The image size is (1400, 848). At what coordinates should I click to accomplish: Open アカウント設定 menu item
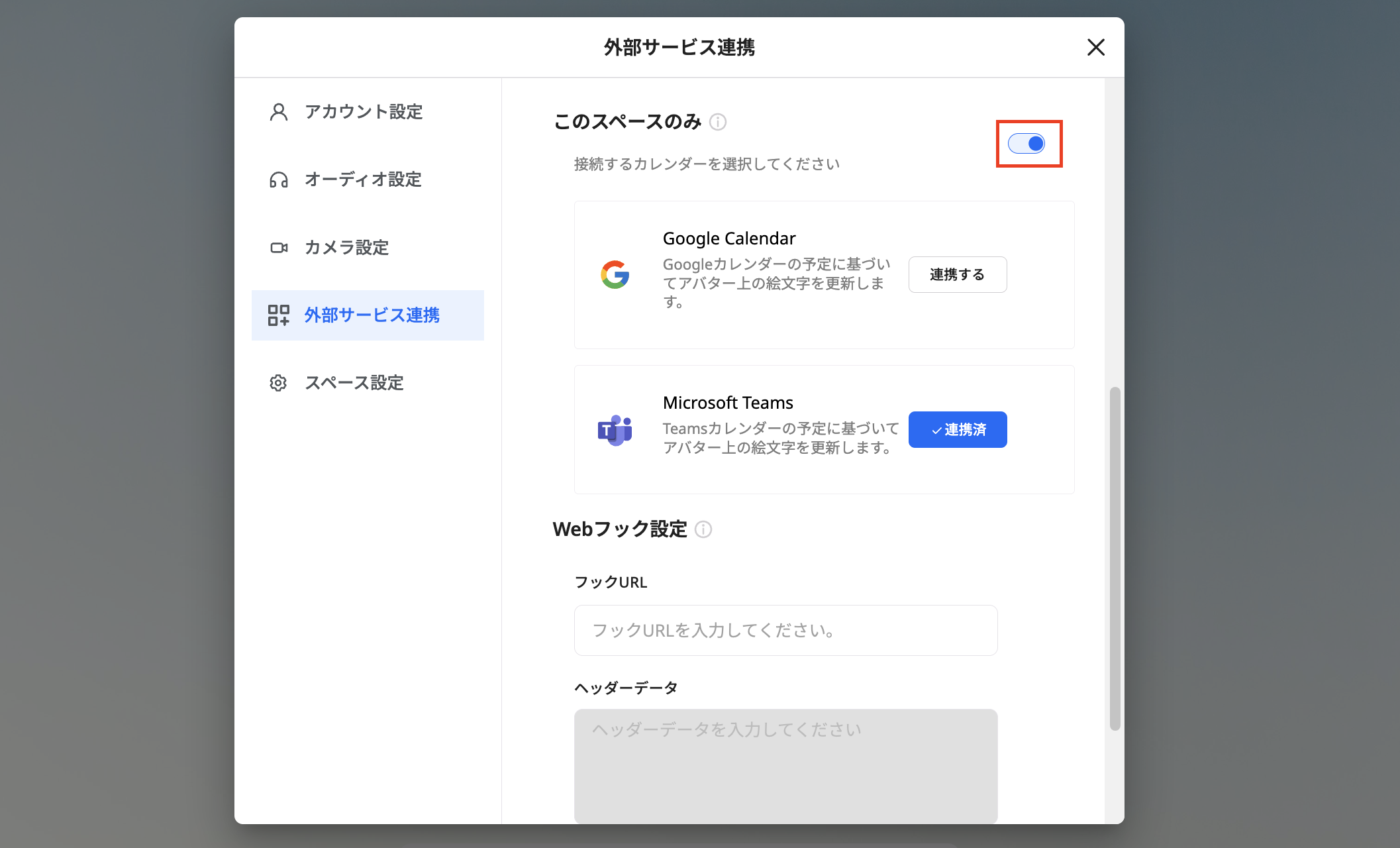pos(368,112)
